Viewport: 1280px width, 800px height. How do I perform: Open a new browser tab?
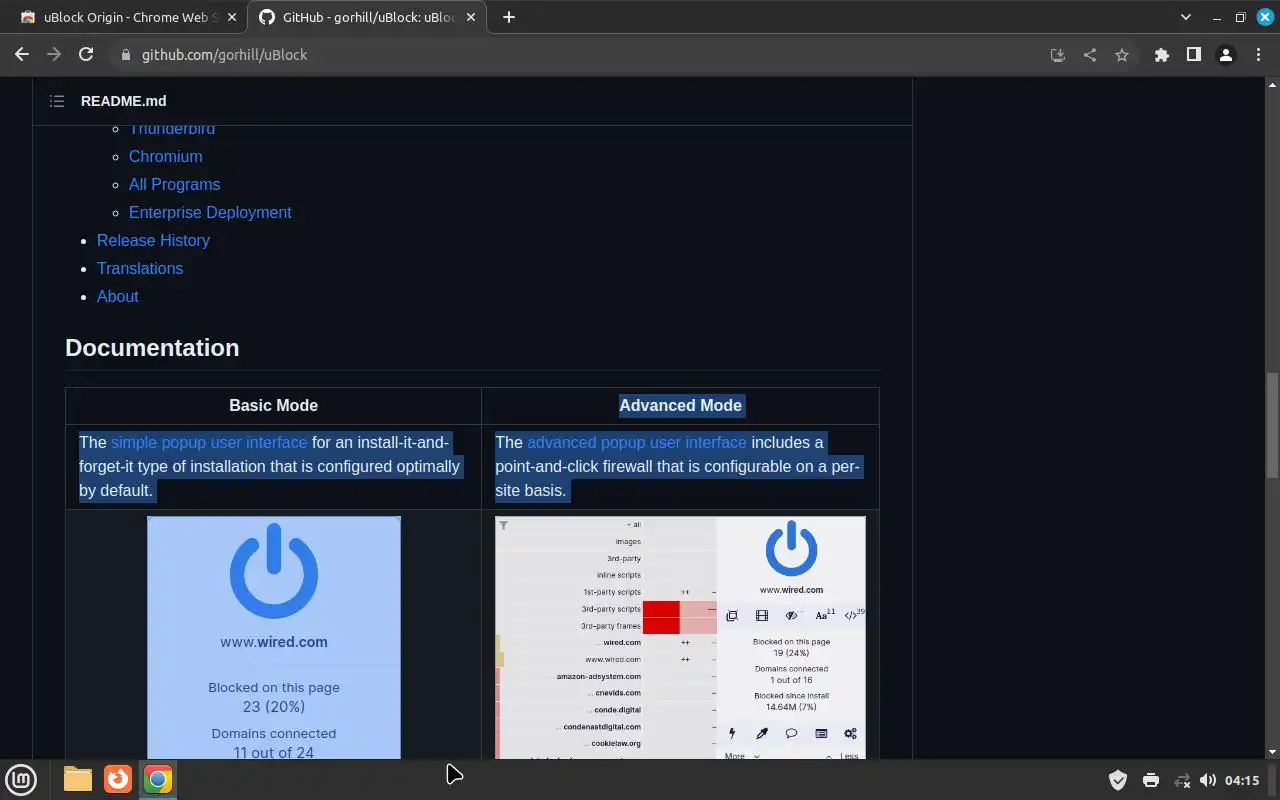pyautogui.click(x=508, y=17)
